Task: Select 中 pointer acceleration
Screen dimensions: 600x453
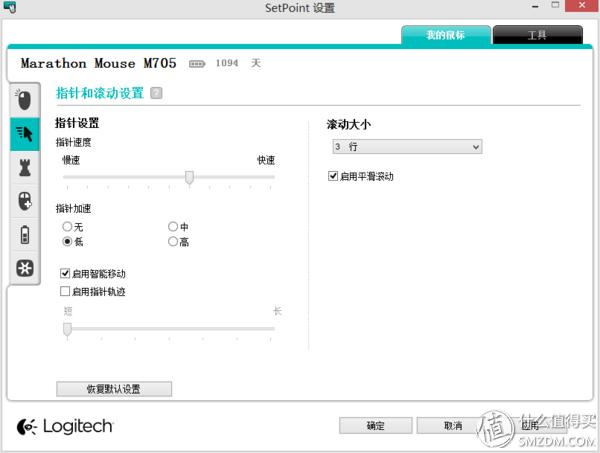Action: 173,226
